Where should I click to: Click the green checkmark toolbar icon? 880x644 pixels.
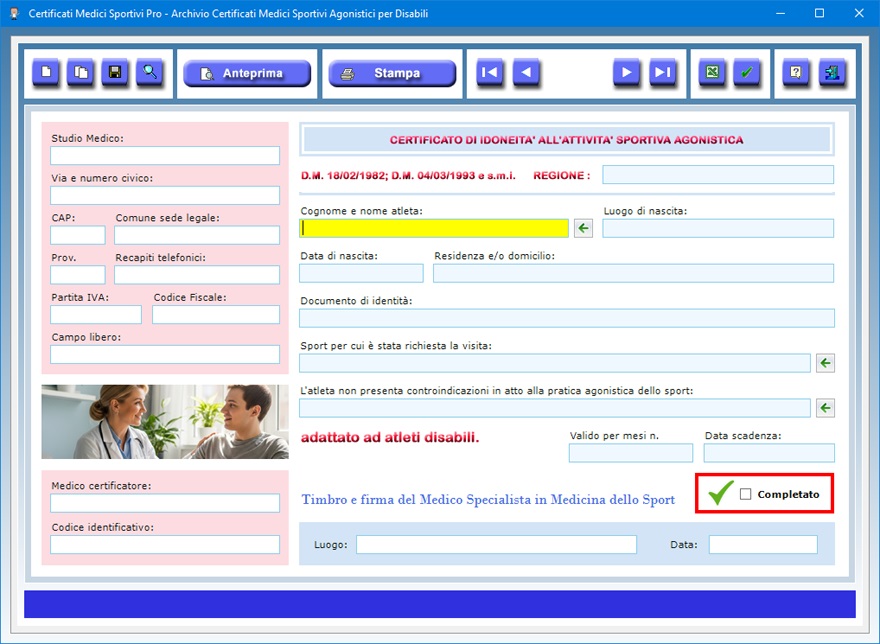(747, 73)
